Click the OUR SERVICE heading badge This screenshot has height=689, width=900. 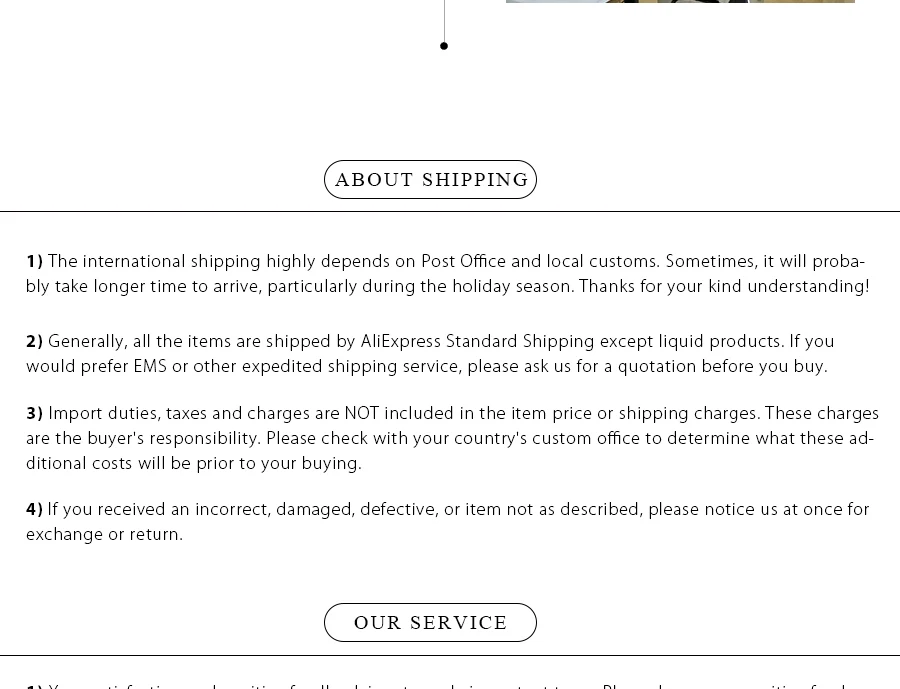tap(430, 622)
